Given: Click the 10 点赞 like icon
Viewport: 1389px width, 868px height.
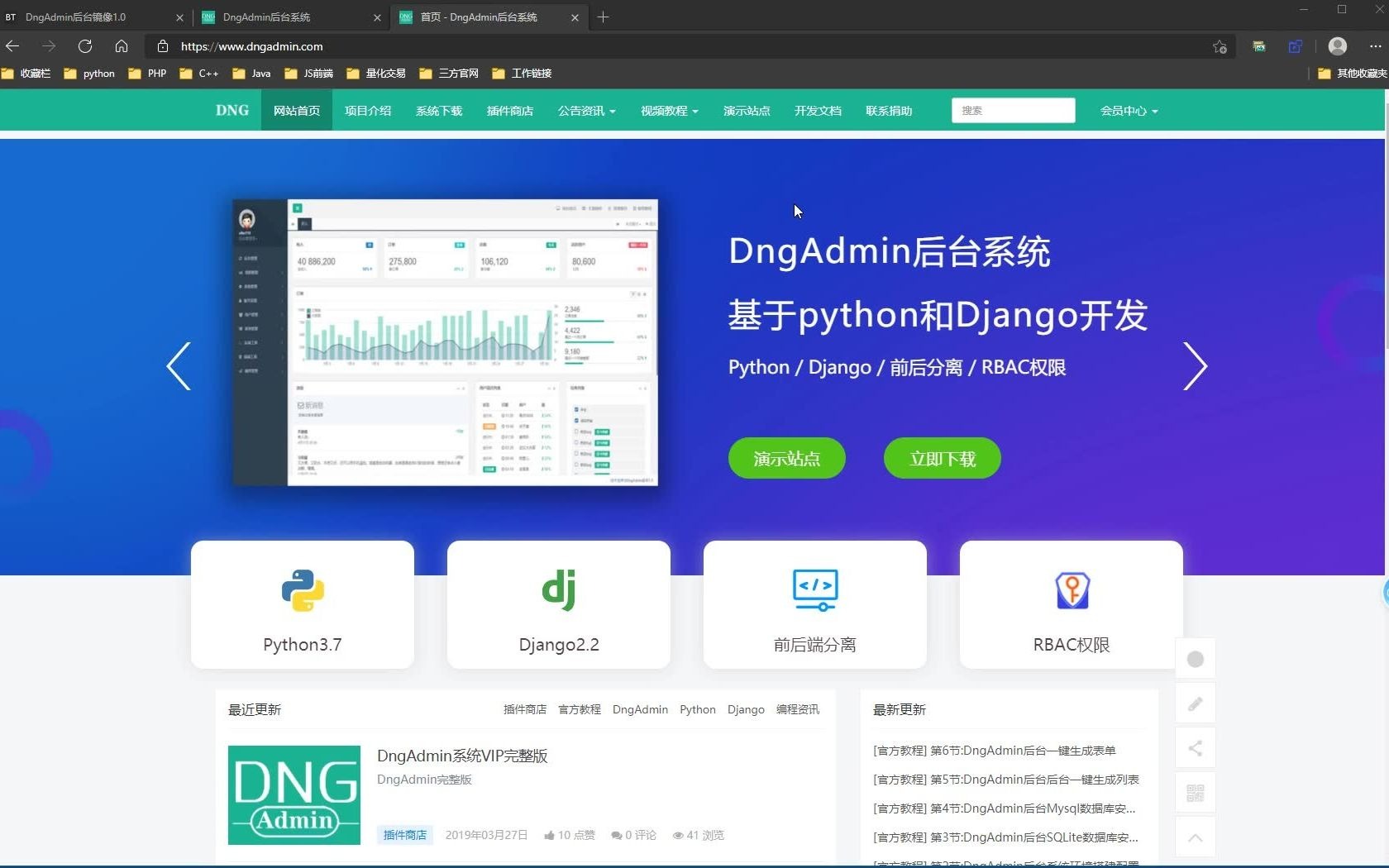Looking at the screenshot, I should click(x=549, y=836).
